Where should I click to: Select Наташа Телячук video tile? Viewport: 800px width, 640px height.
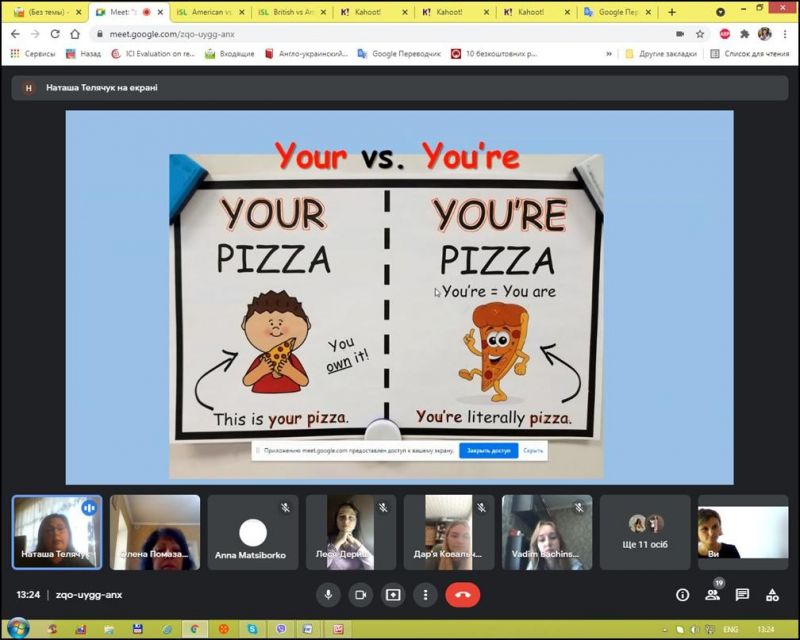point(57,532)
